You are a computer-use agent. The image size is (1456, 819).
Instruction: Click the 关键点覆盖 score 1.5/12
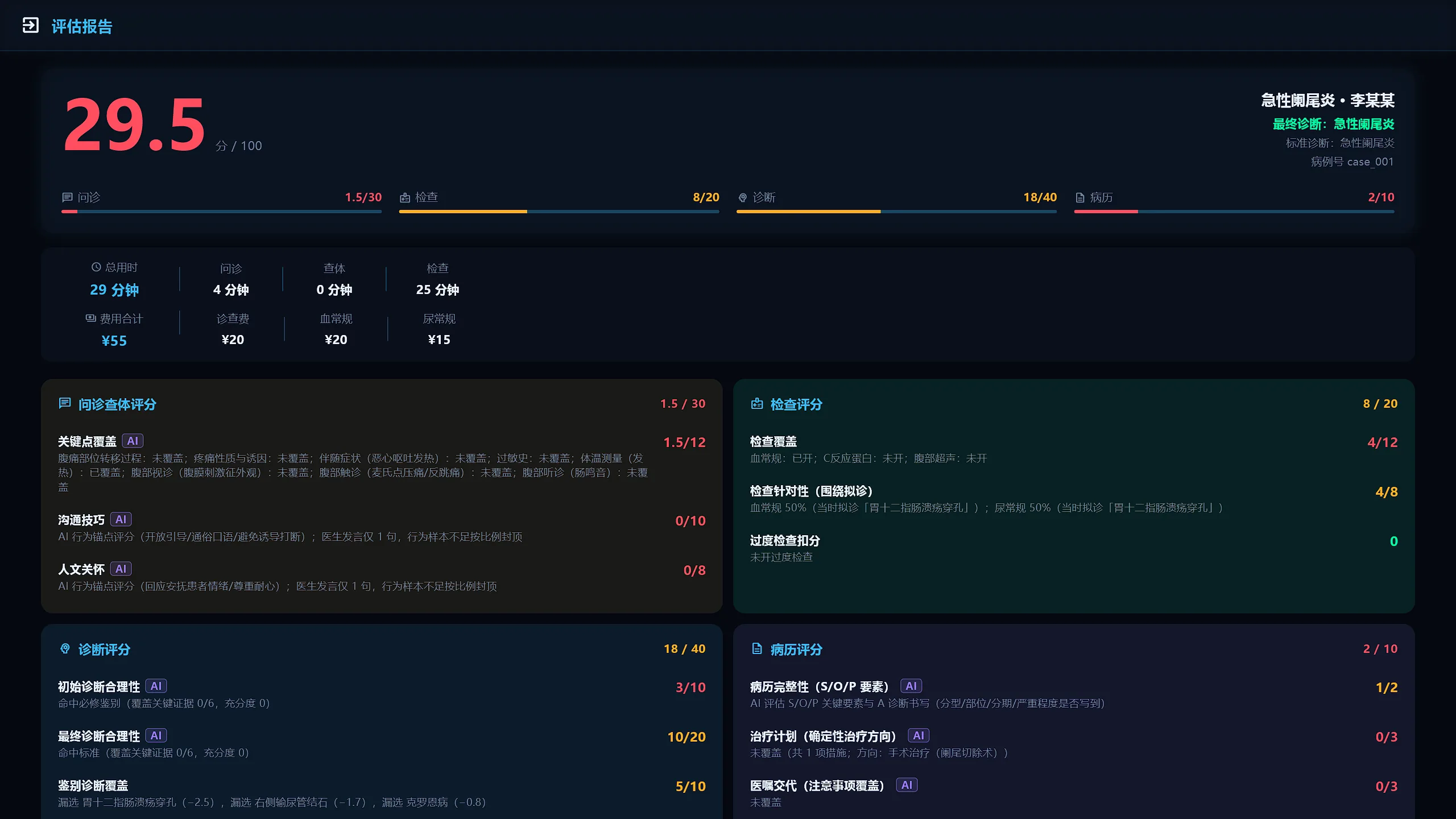coord(685,442)
